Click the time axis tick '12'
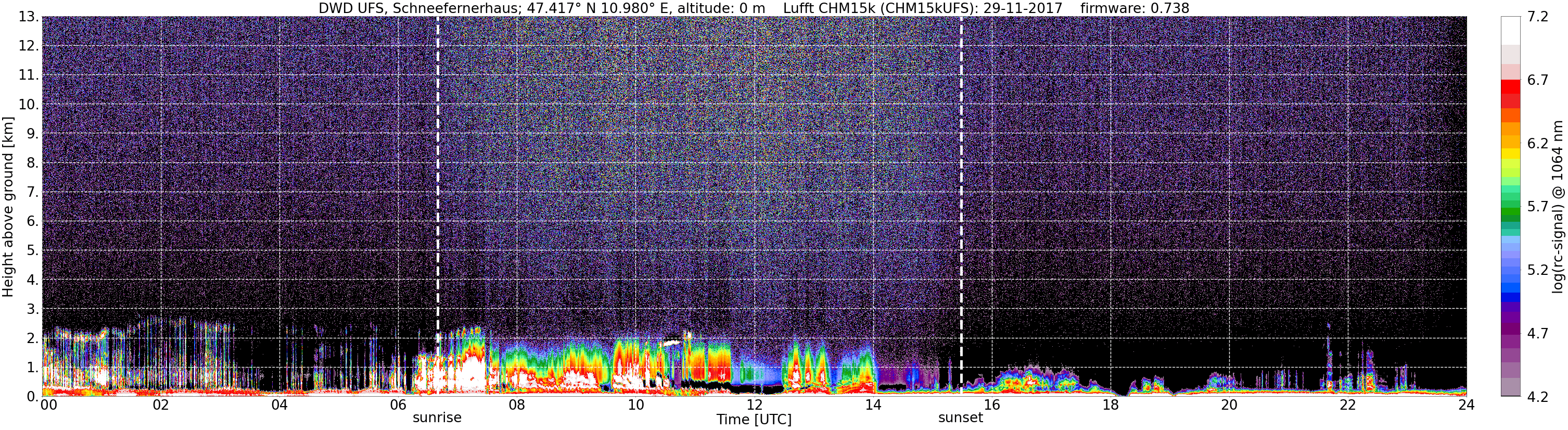The image size is (1568, 430). coord(754,405)
